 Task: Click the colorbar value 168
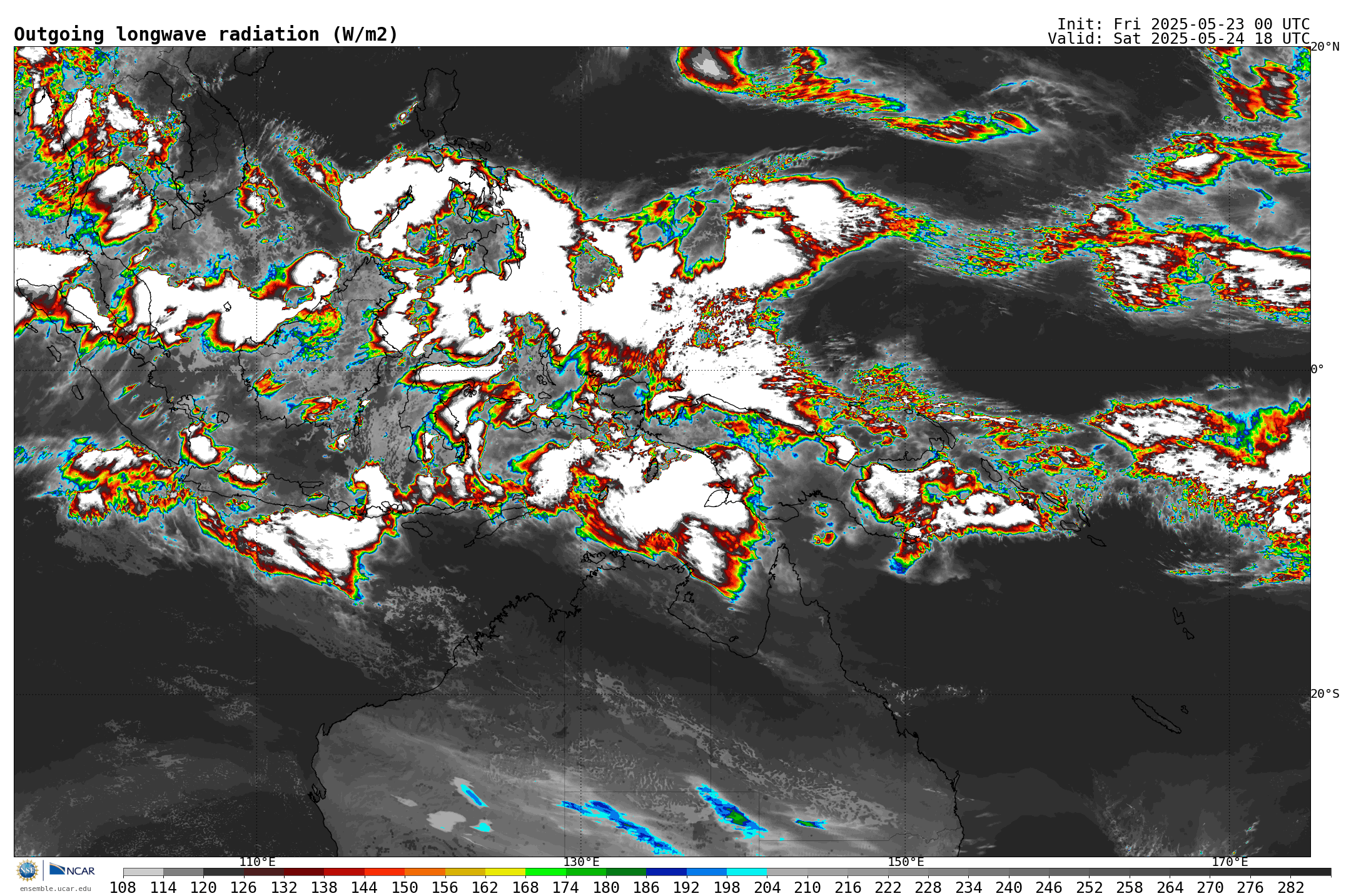525,887
